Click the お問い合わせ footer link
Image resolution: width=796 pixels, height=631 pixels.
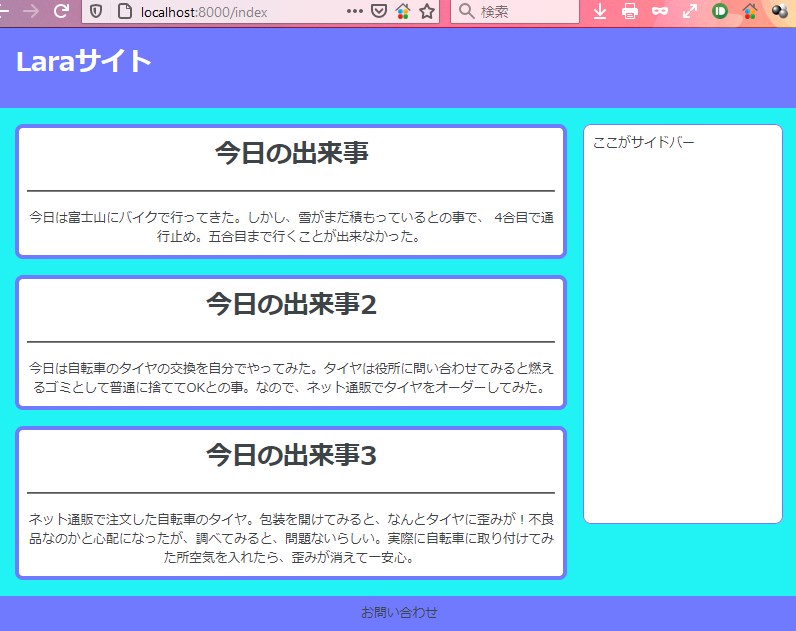tap(399, 612)
